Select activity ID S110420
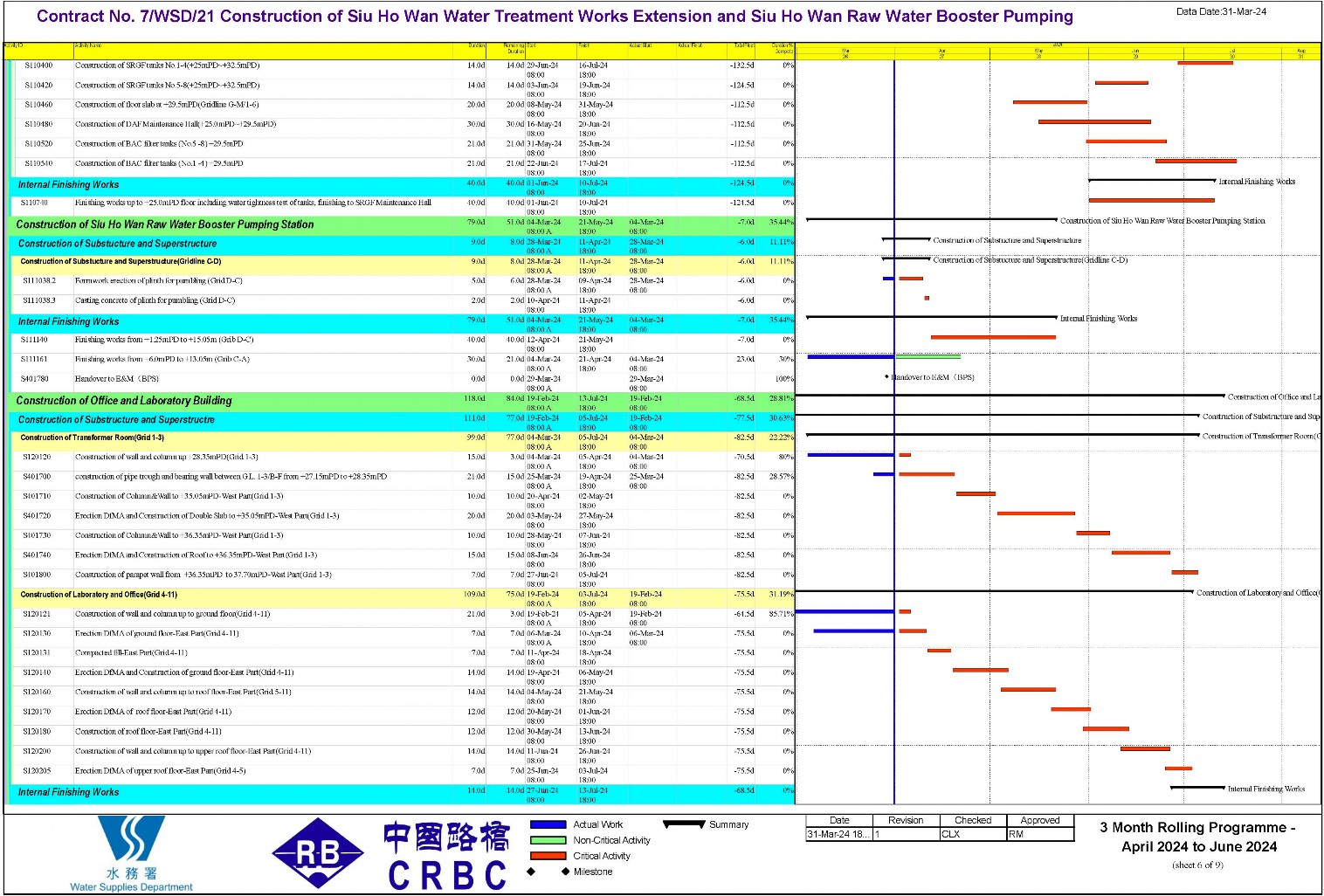The width and height of the screenshot is (1324, 896). tap(38, 86)
